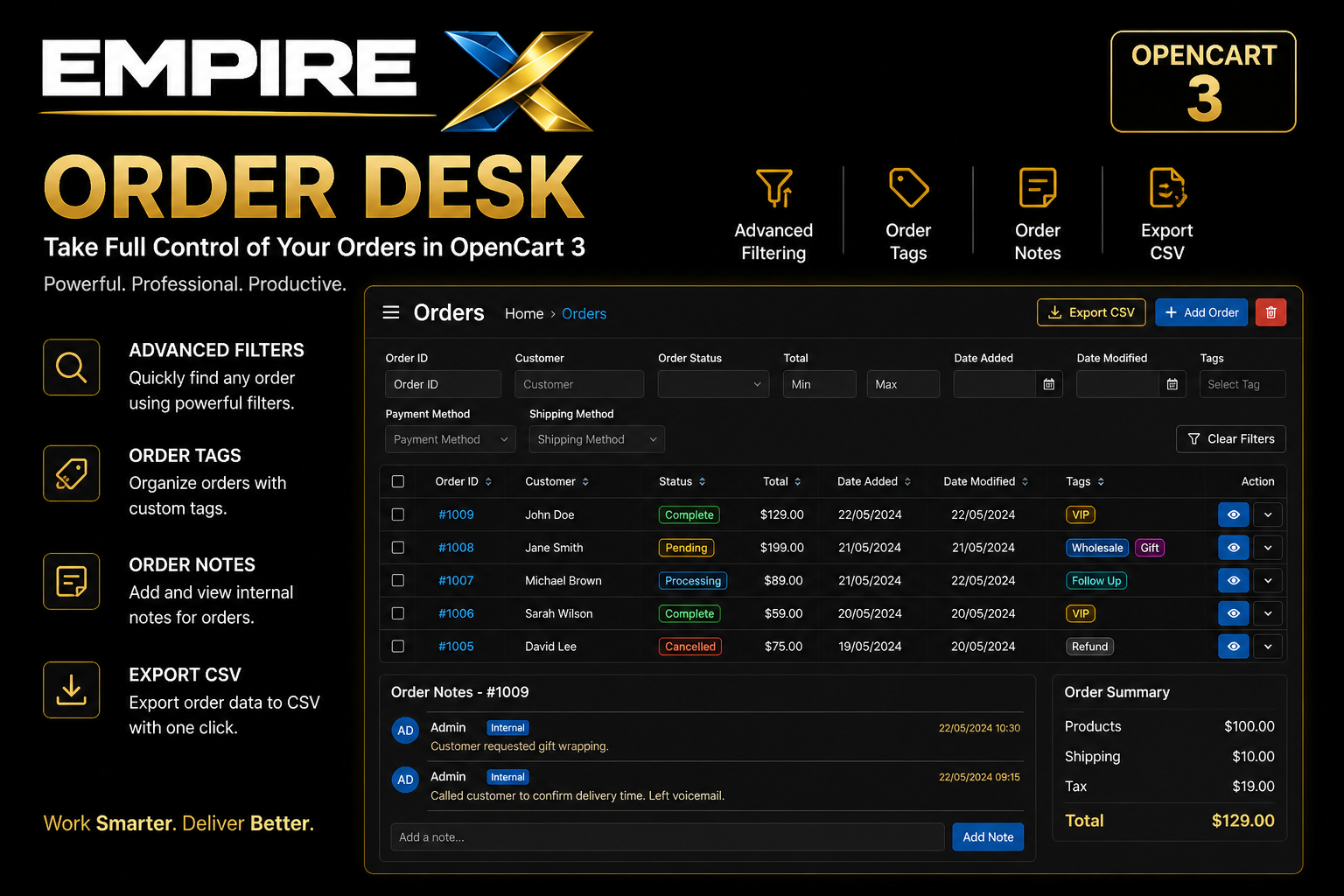The height and width of the screenshot is (896, 1344).
Task: View order #1008 with the eye button
Action: pyautogui.click(x=1234, y=548)
